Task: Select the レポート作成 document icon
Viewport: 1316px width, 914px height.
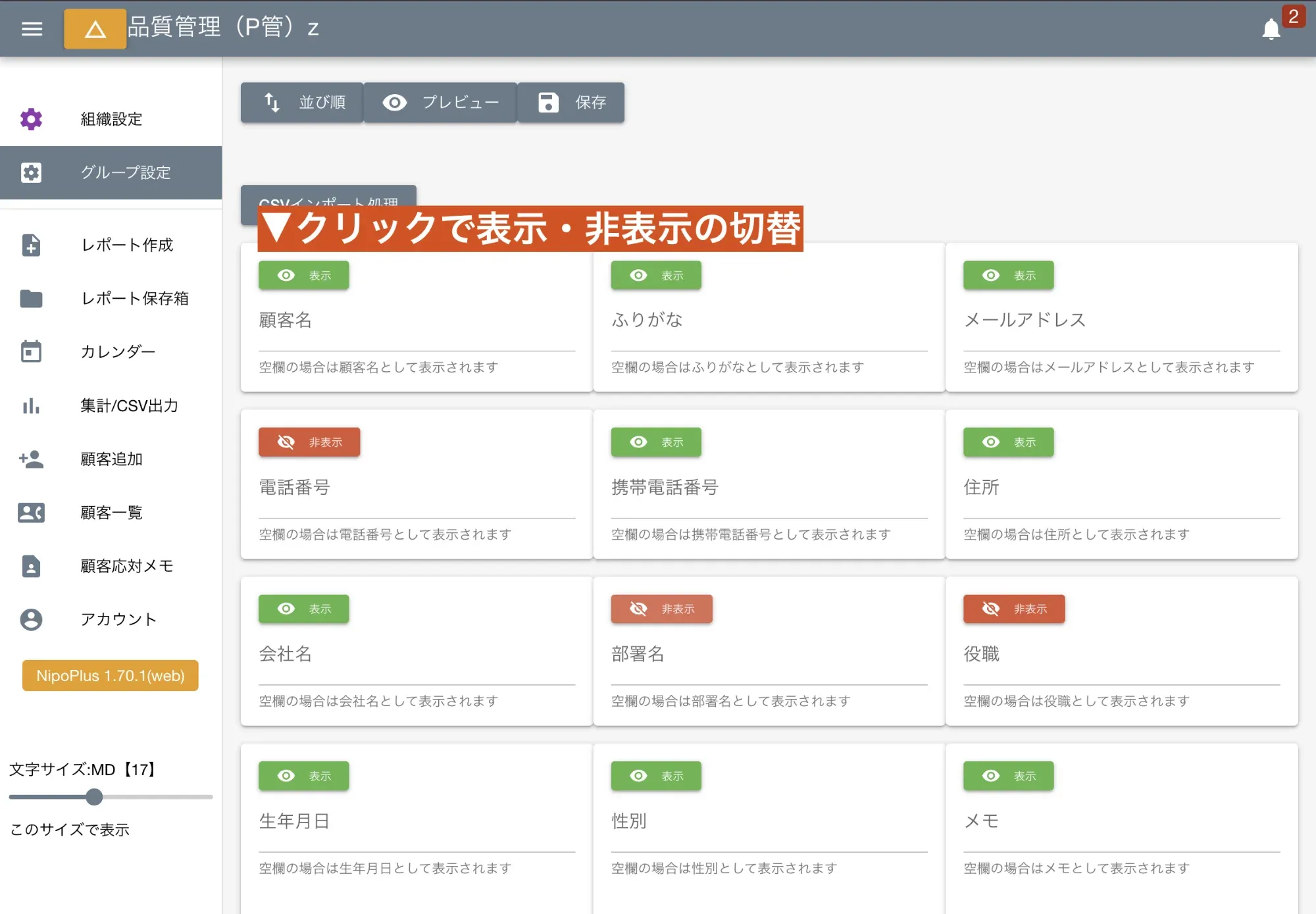Action: pyautogui.click(x=31, y=245)
